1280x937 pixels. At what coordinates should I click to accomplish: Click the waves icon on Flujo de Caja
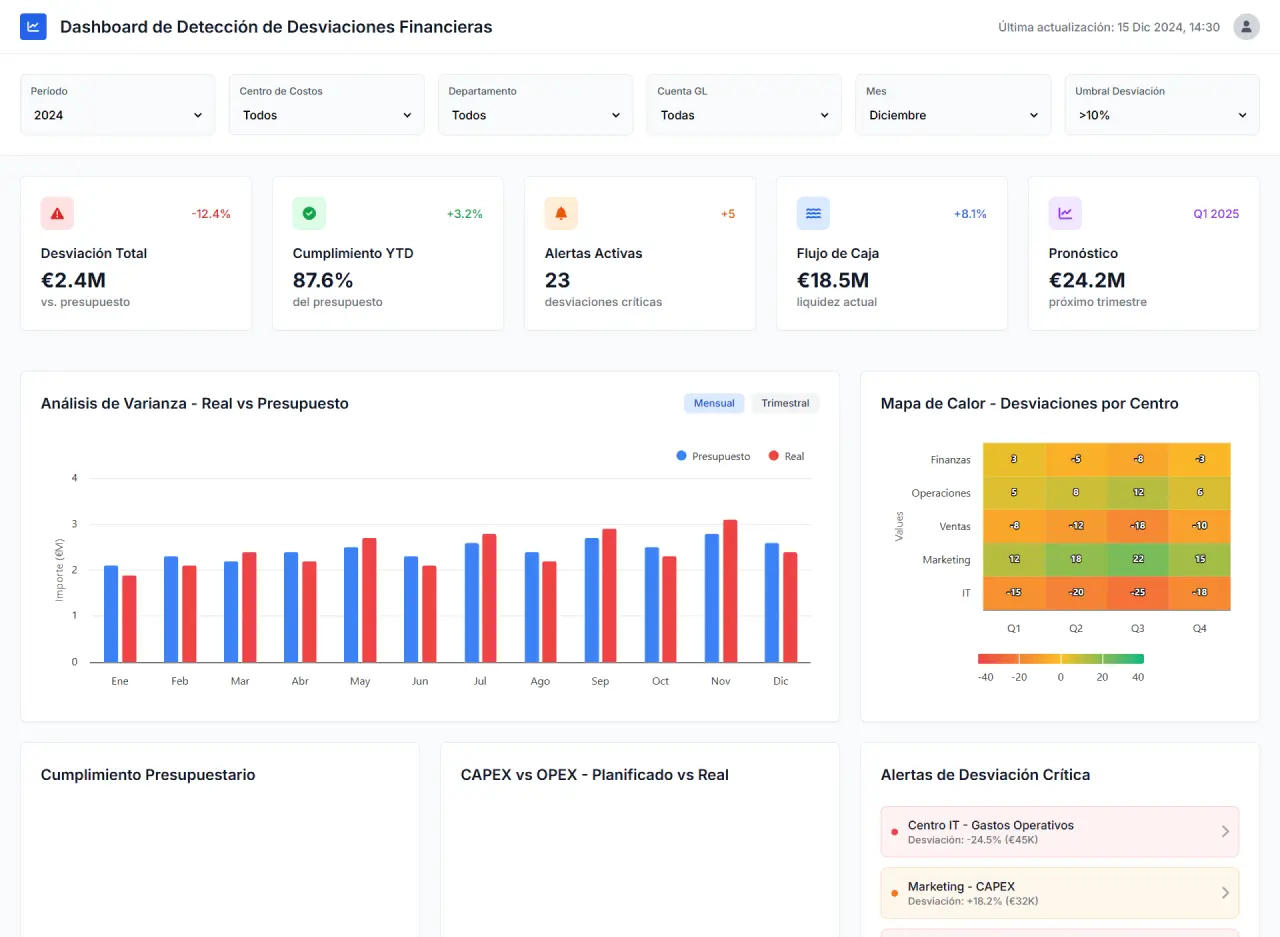813,213
